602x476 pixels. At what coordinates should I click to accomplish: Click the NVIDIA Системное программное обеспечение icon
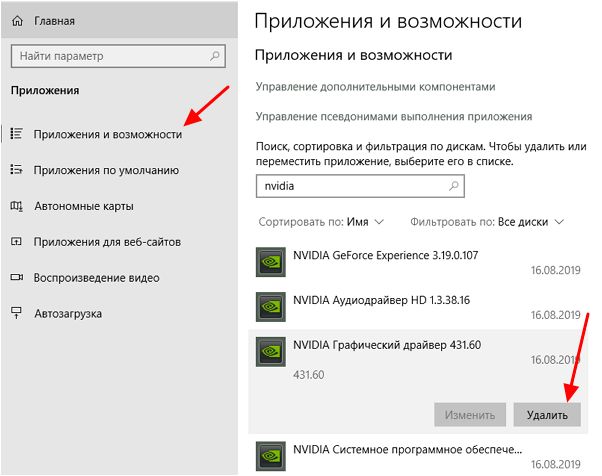coord(271,456)
